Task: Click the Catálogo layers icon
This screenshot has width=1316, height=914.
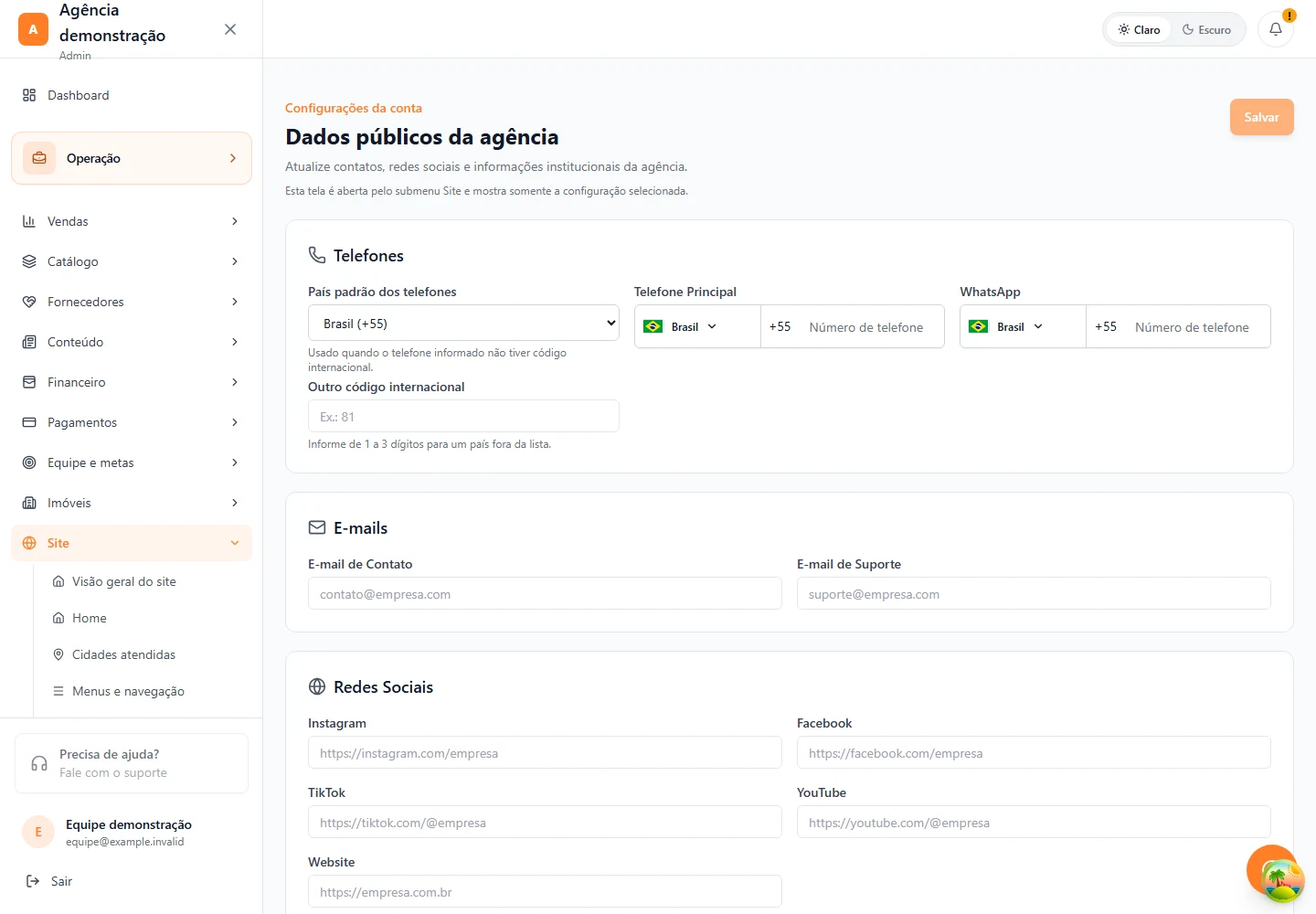Action: point(29,261)
